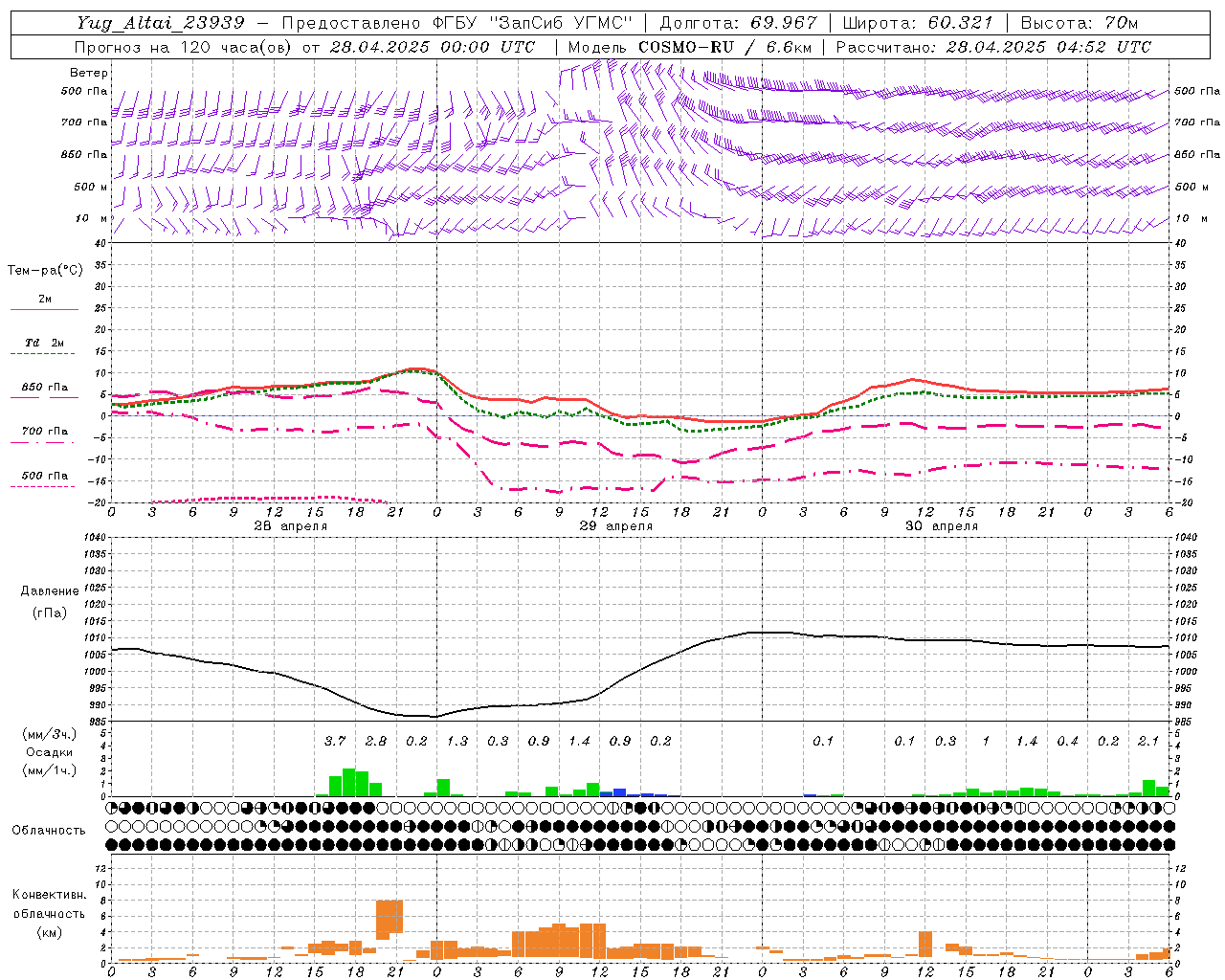
Task: Select the 700 гПа temperature legend entry
Action: (x=45, y=432)
